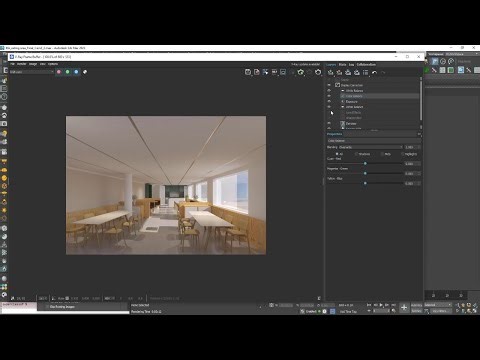Hide the Color Balance layer eye
Image resolution: width=480 pixels, height=360 pixels.
[329, 96]
